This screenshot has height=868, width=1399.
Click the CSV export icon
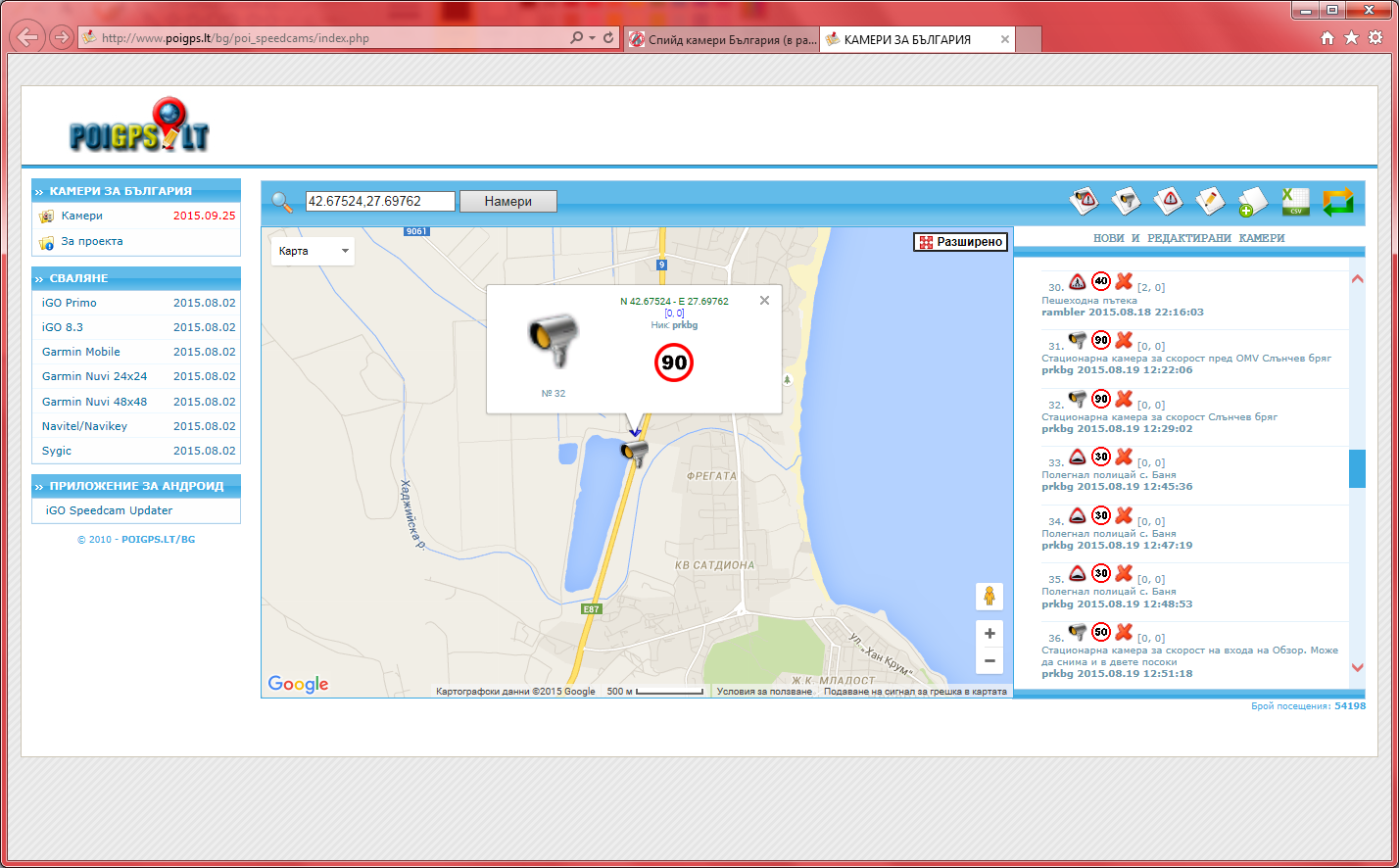coord(1295,202)
